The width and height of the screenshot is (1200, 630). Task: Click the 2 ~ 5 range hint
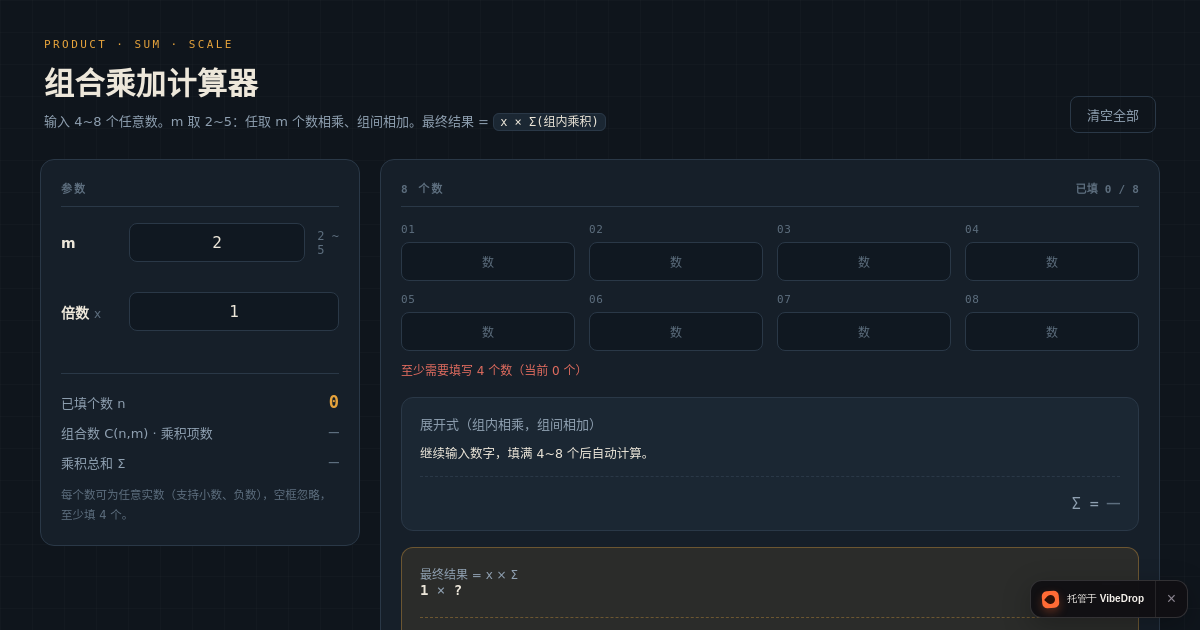pyautogui.click(x=328, y=243)
